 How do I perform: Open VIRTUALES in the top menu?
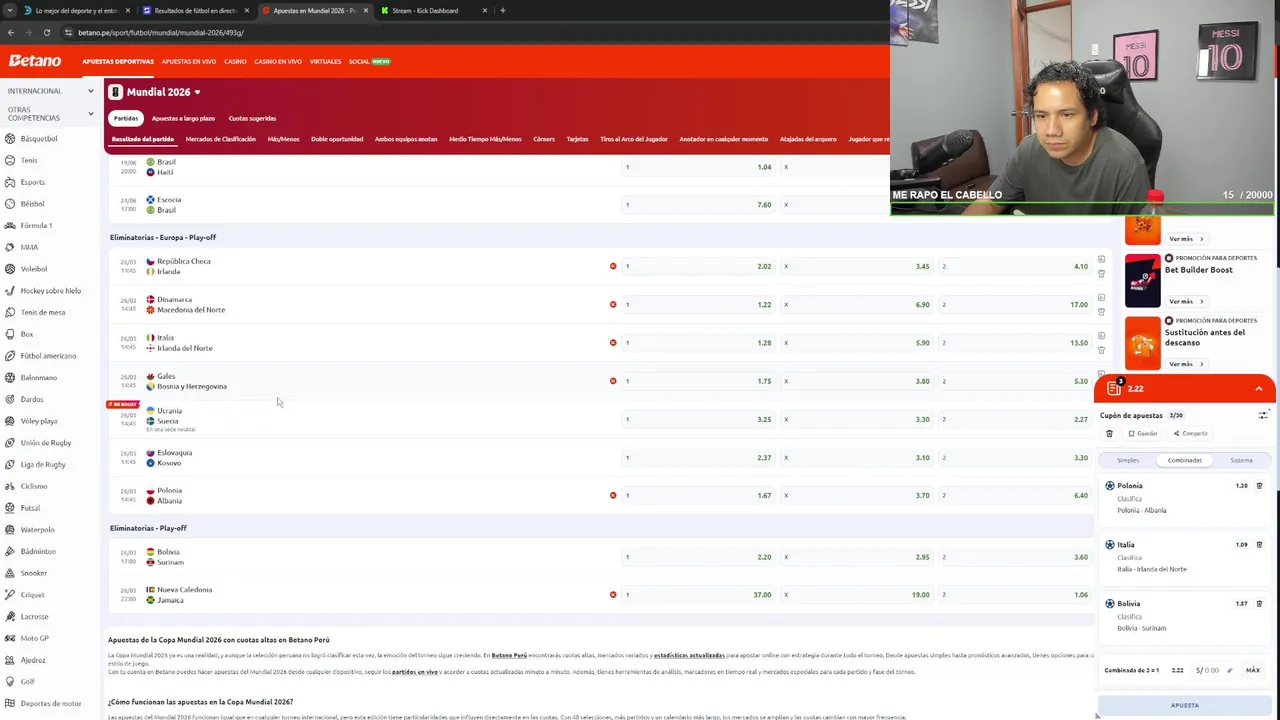tap(325, 61)
